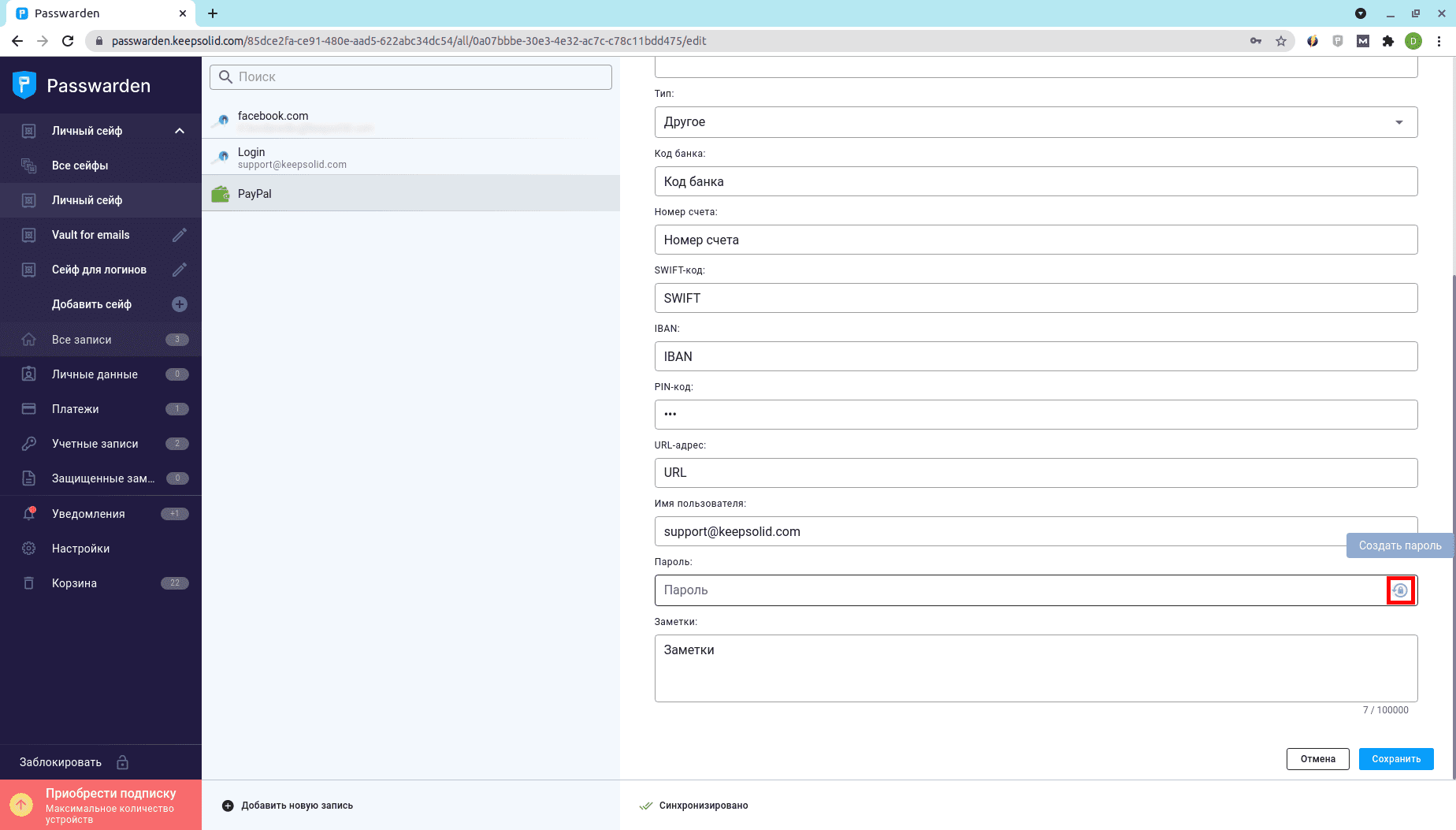
Task: Click the password generator icon in Пароль field
Action: tap(1400, 590)
